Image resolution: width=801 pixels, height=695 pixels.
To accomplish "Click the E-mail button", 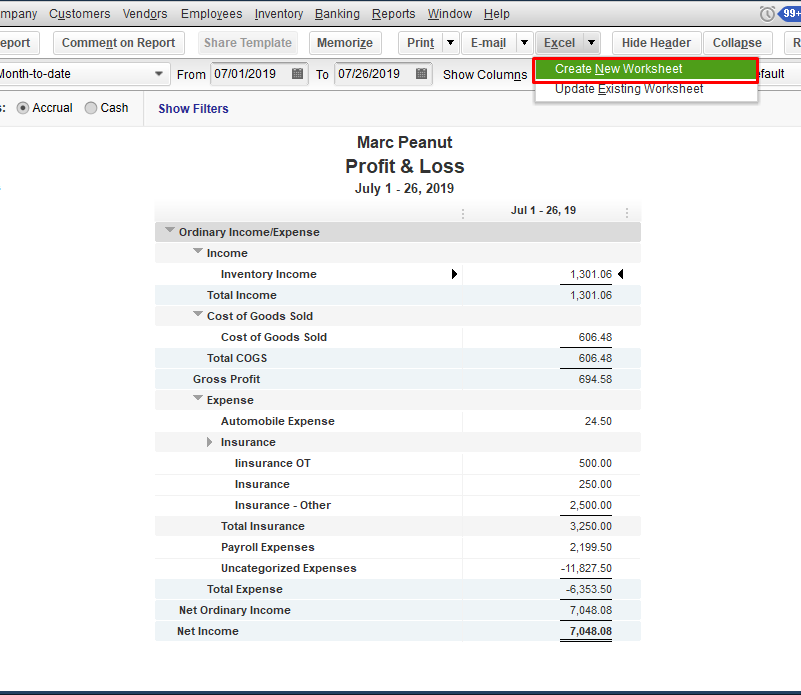I will pos(488,42).
